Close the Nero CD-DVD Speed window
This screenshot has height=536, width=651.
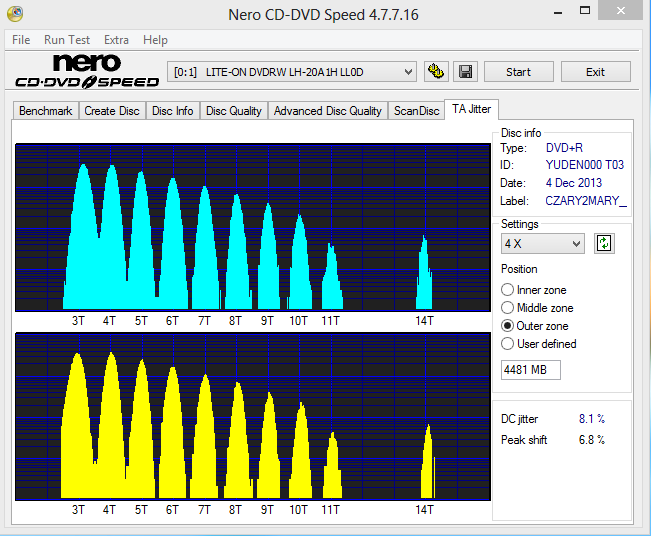(621, 10)
